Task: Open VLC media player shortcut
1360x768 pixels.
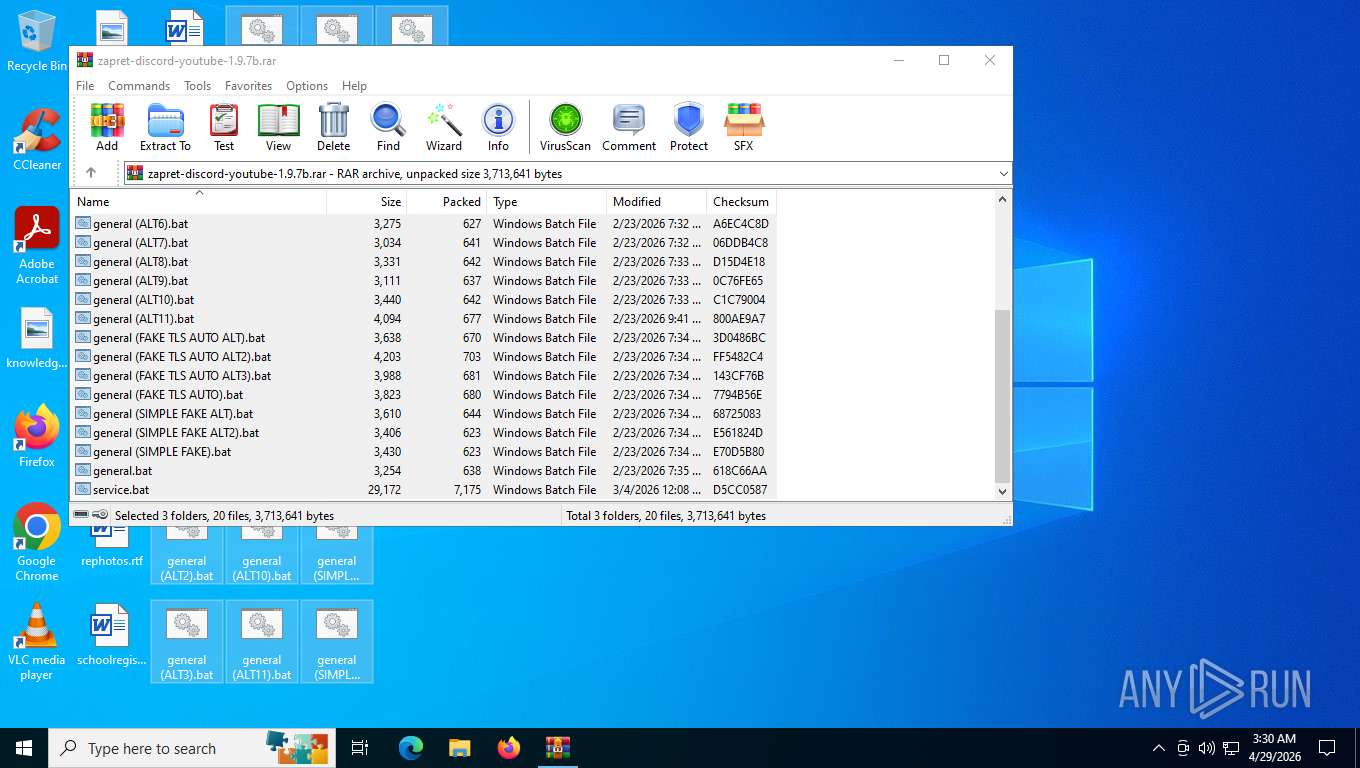Action: [x=37, y=641]
